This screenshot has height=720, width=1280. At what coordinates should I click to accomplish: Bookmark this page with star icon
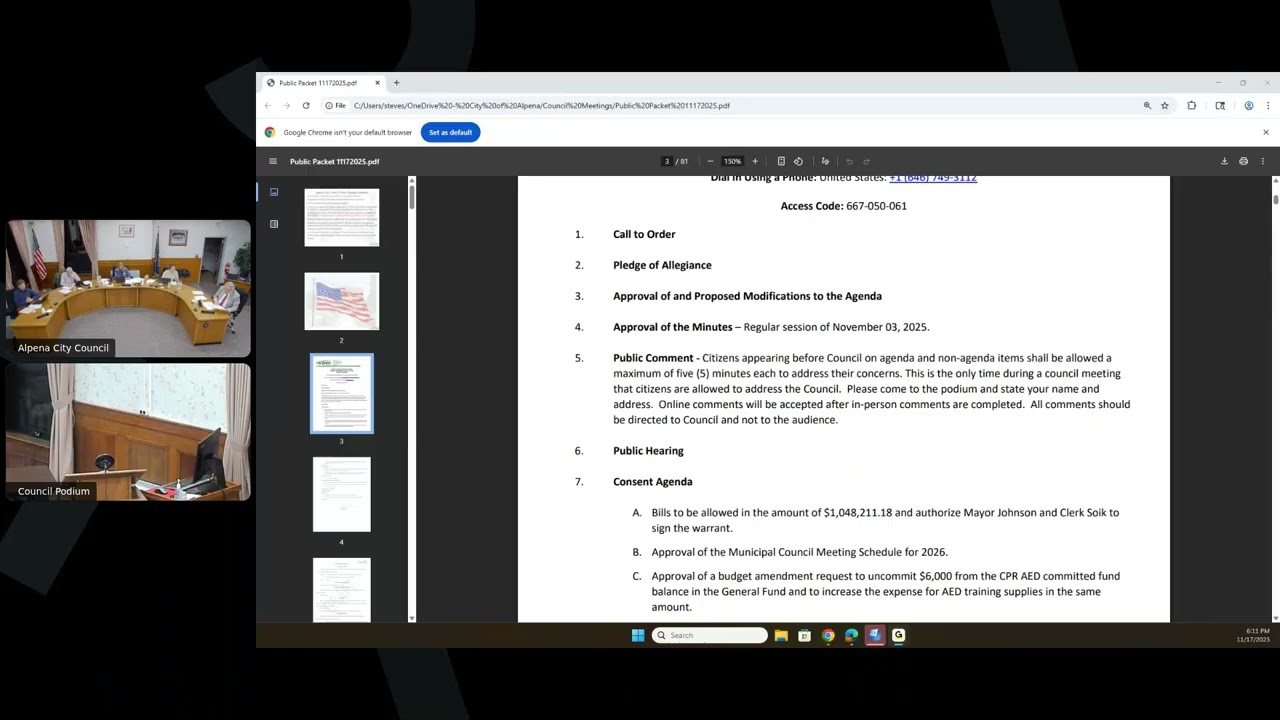[x=1165, y=105]
